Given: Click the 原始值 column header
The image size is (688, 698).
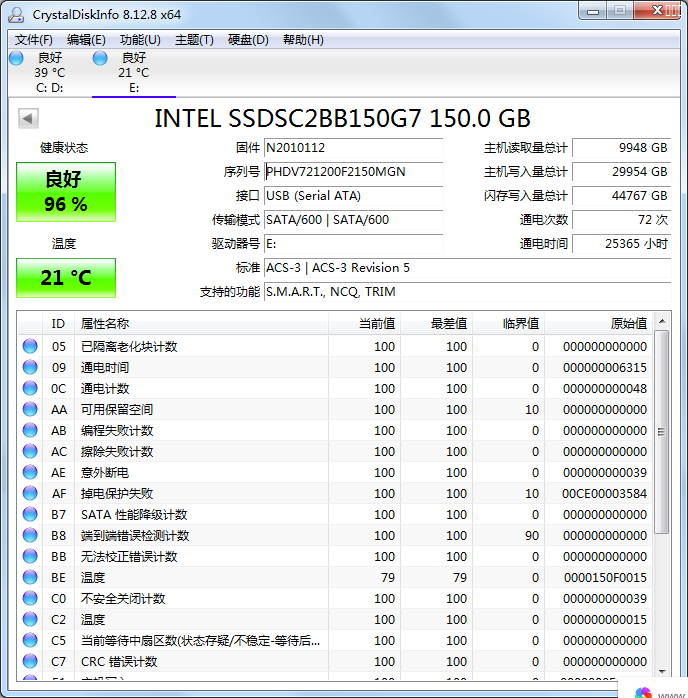Looking at the screenshot, I should click(599, 324).
